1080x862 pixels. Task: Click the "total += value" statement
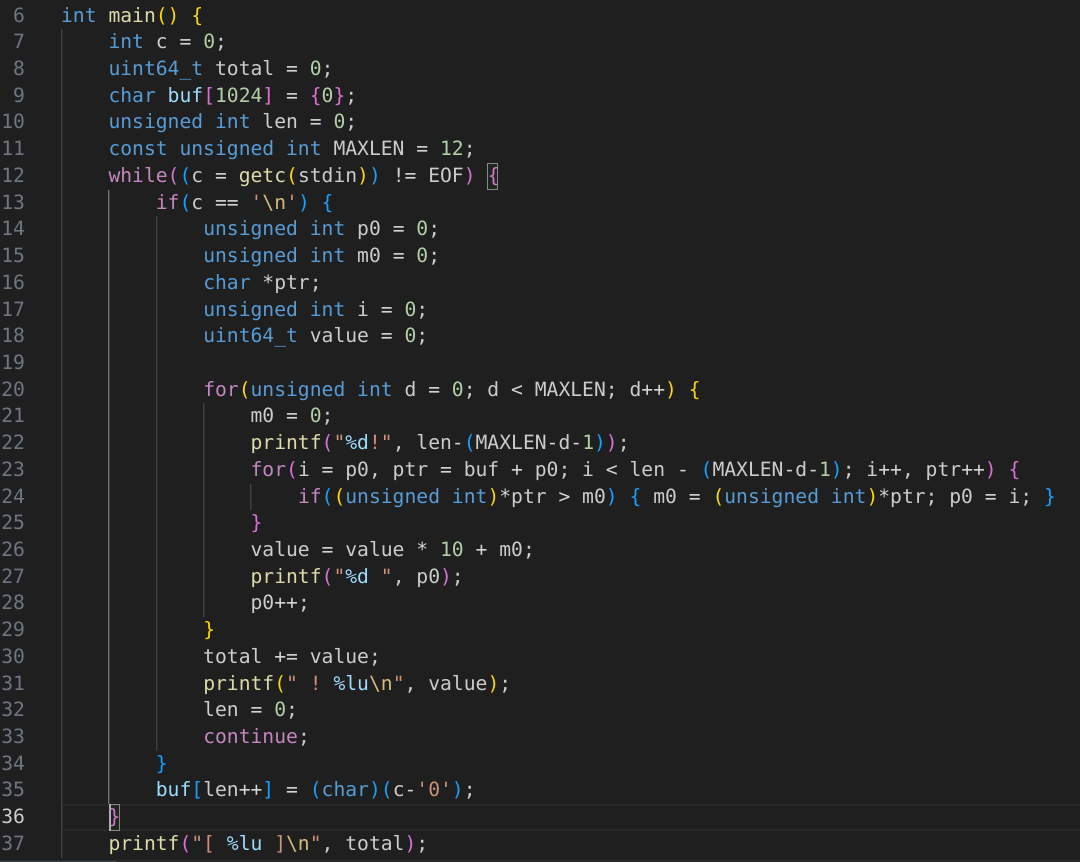coord(291,656)
